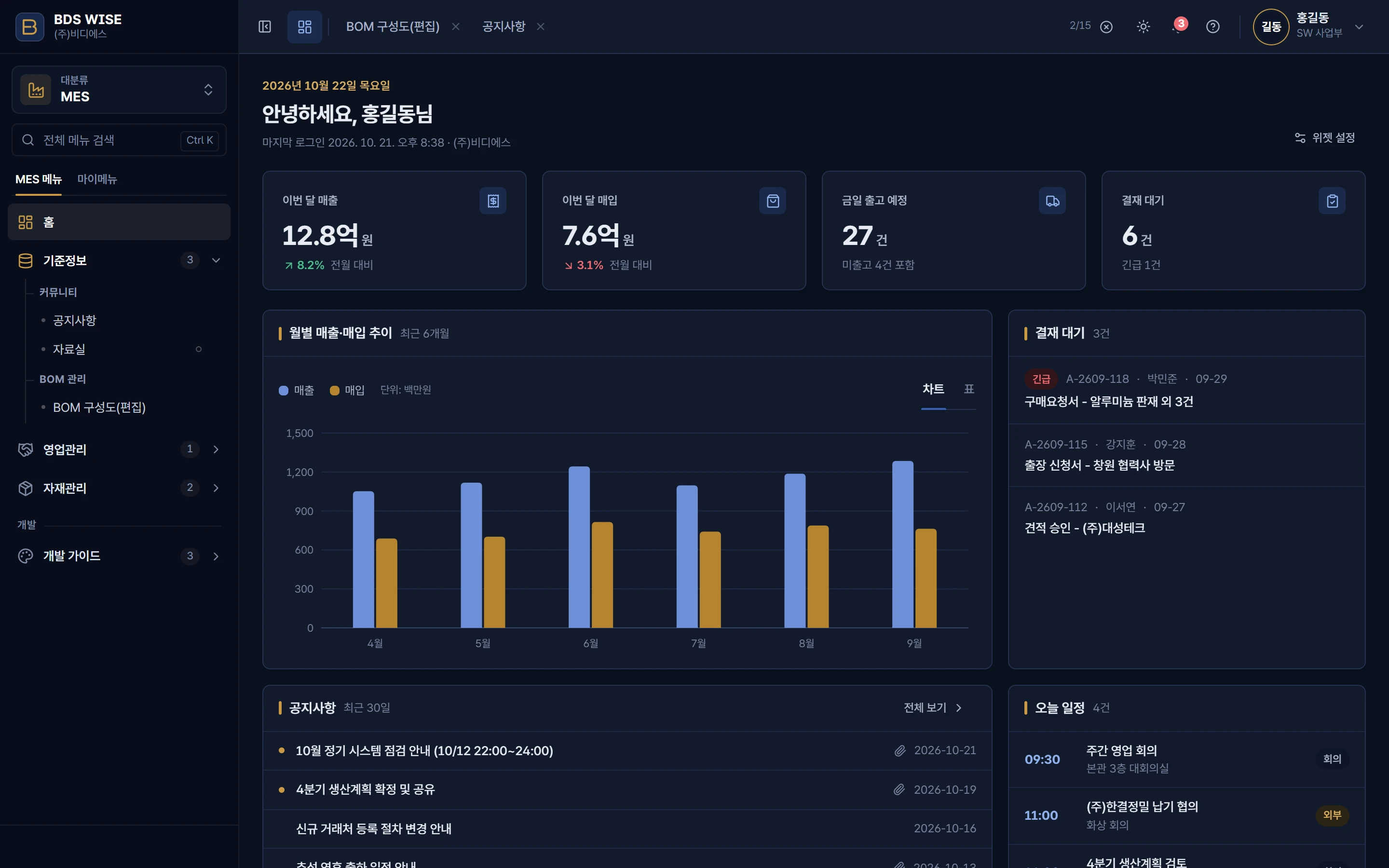Image resolution: width=1389 pixels, height=868 pixels.
Task: Click the 금일 출고 예정 truck icon
Action: [x=1052, y=201]
